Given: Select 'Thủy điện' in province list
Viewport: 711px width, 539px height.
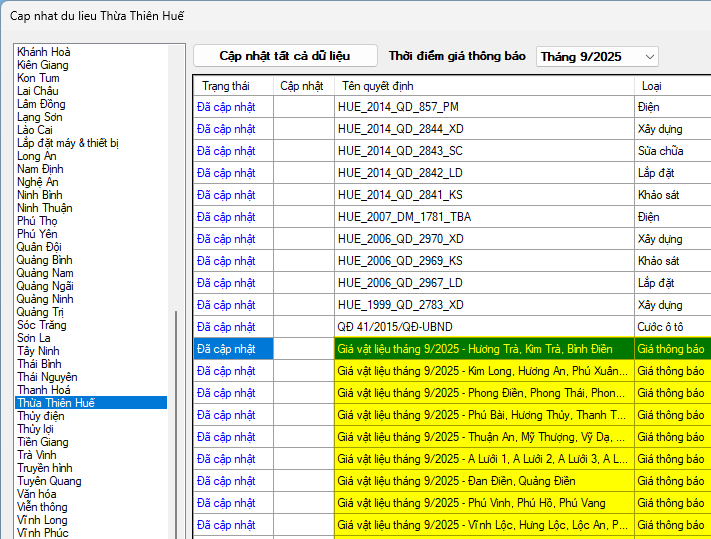Looking at the screenshot, I should (41, 416).
